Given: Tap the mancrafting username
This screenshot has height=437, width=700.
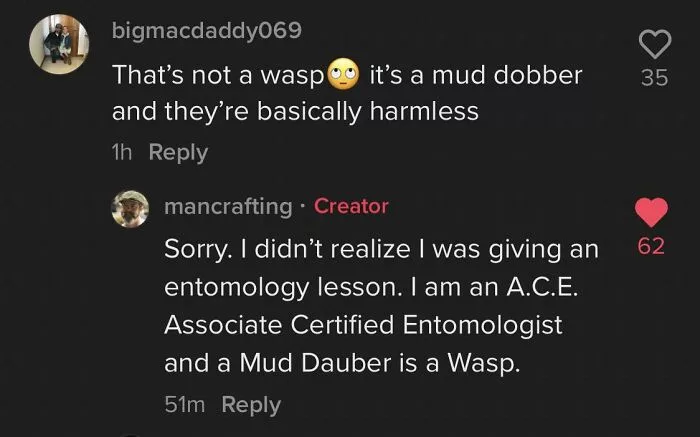Looking at the screenshot, I should (228, 206).
